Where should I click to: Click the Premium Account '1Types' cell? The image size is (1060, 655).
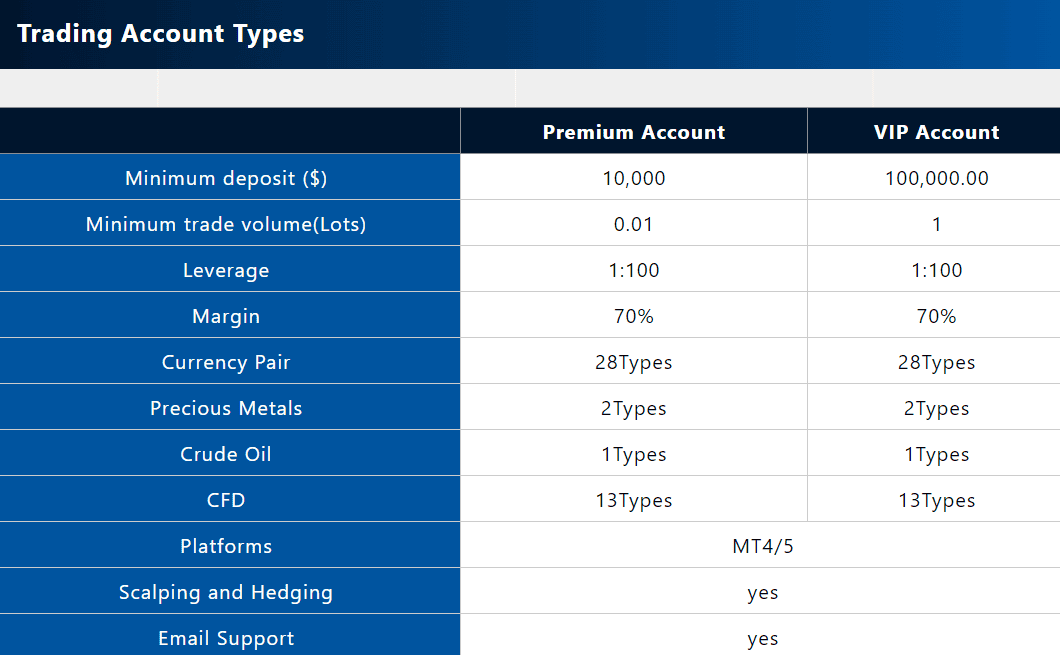tap(633, 455)
